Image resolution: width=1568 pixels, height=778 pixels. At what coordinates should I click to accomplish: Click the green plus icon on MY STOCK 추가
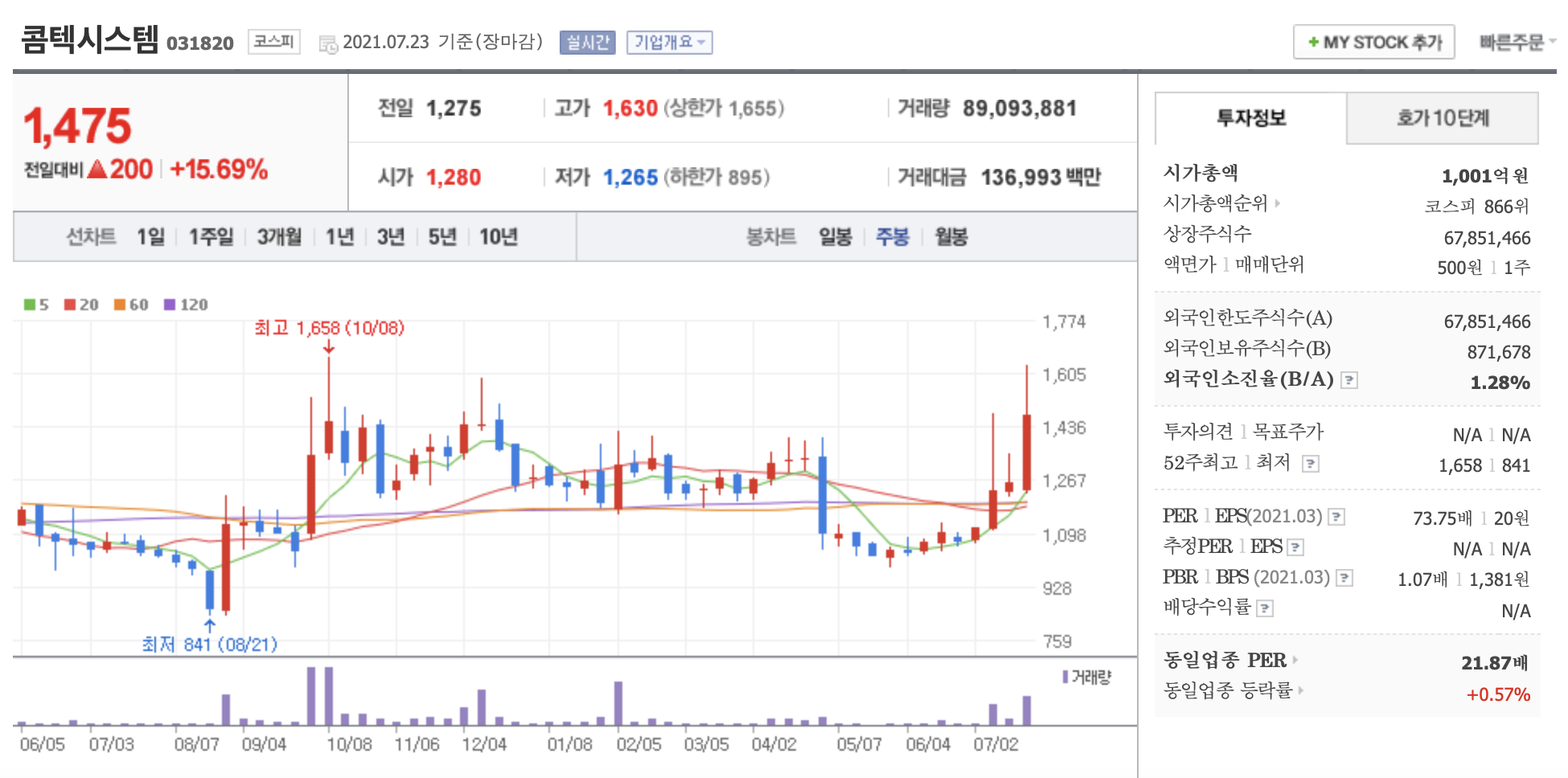point(1312,42)
